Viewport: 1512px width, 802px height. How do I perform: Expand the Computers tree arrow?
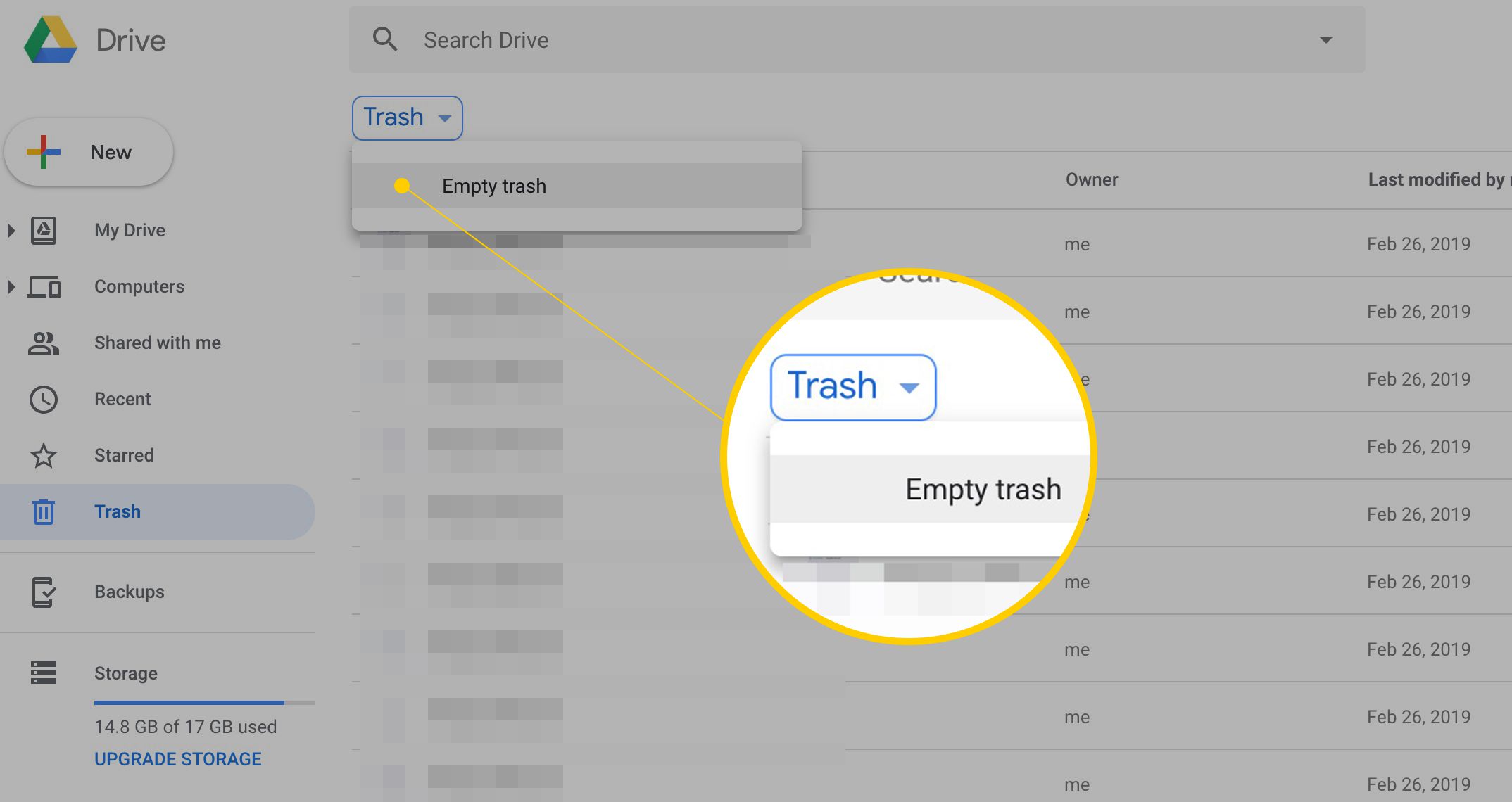coord(11,286)
